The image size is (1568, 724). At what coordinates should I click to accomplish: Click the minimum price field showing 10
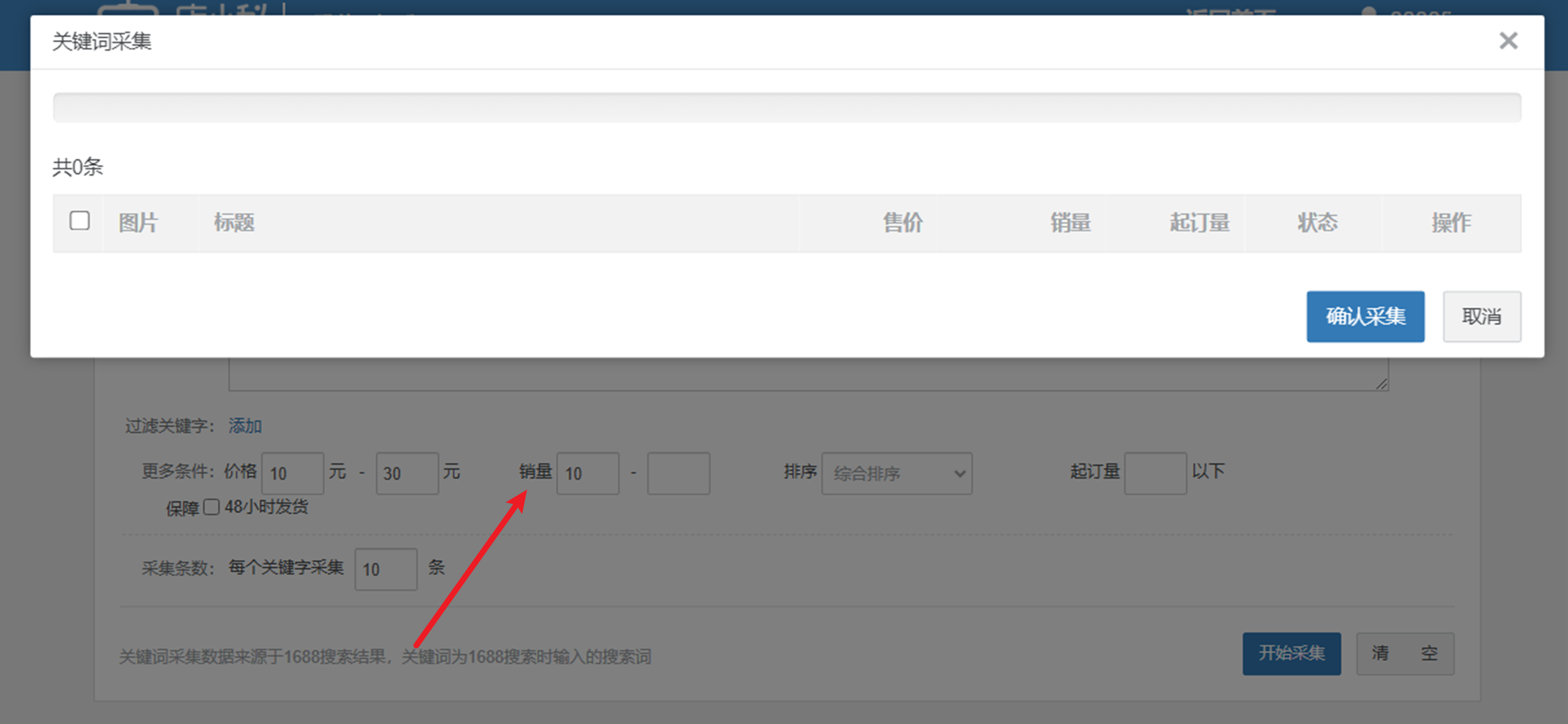[292, 473]
